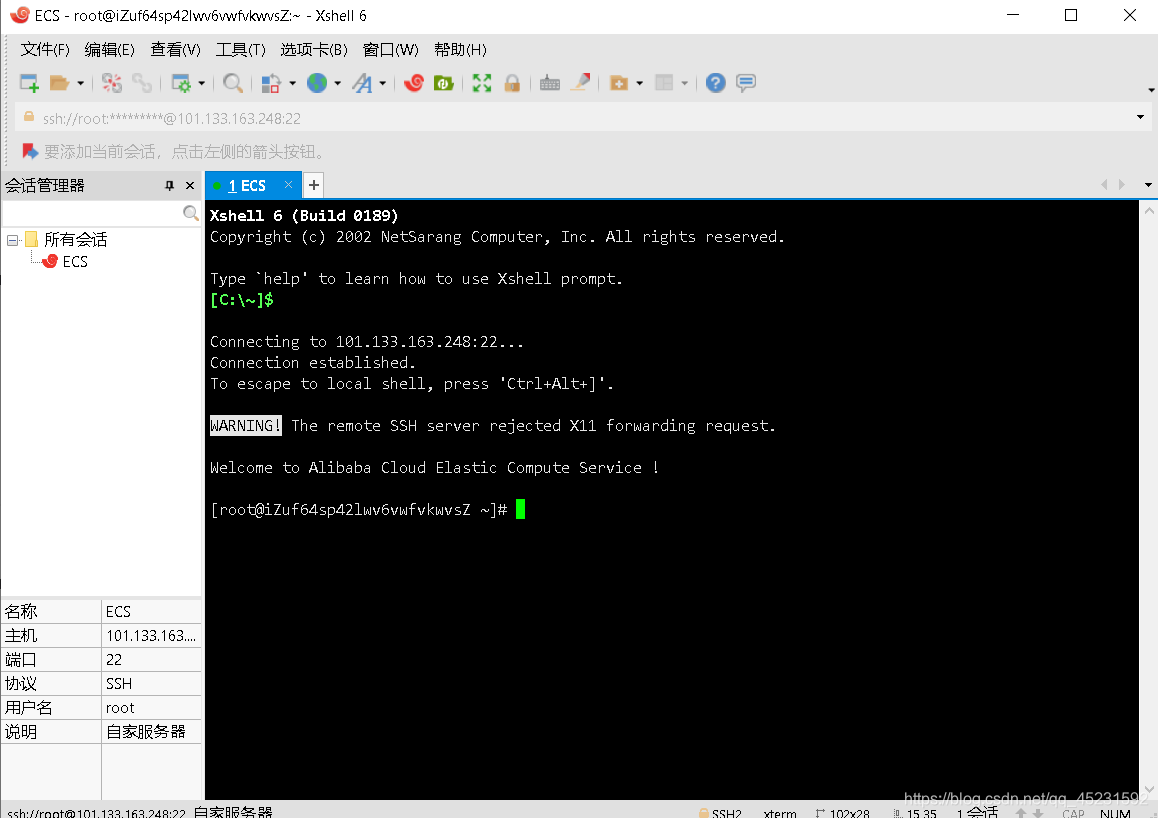1158x818 pixels.
Task: Click the red bookmark arrow to add session
Action: tap(30, 151)
